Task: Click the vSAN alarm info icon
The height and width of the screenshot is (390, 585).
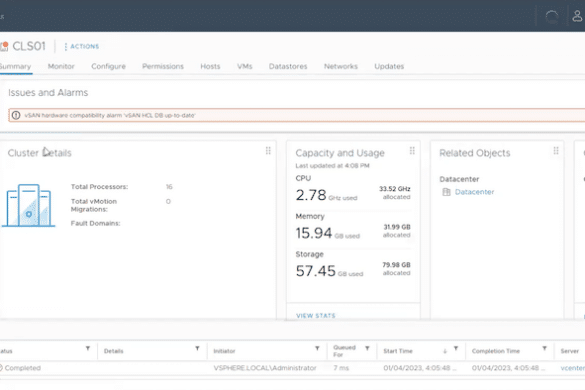Action: 16,115
